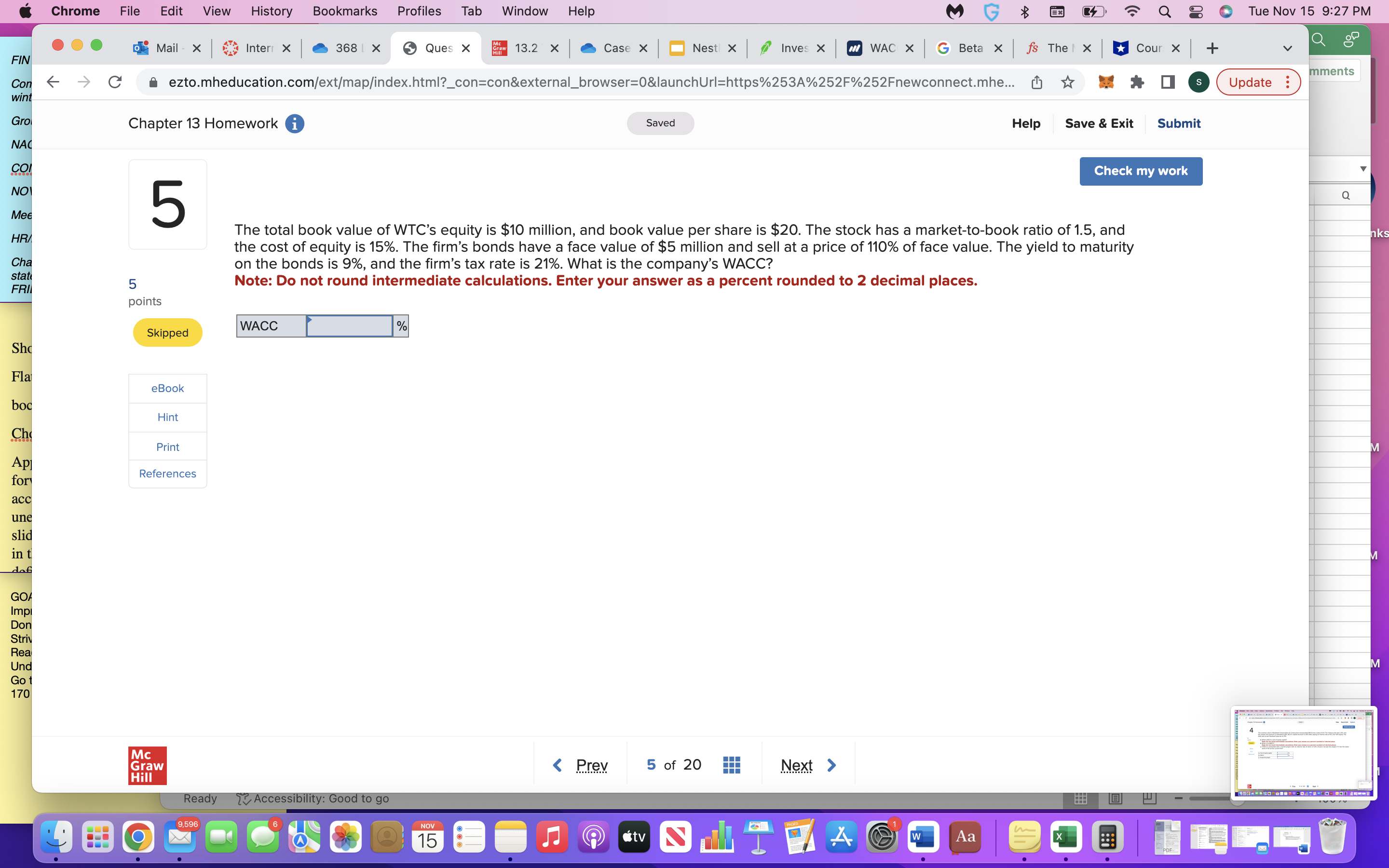The height and width of the screenshot is (868, 1389).
Task: Click the info icon beside Chapter 13 Homework
Action: tap(295, 123)
